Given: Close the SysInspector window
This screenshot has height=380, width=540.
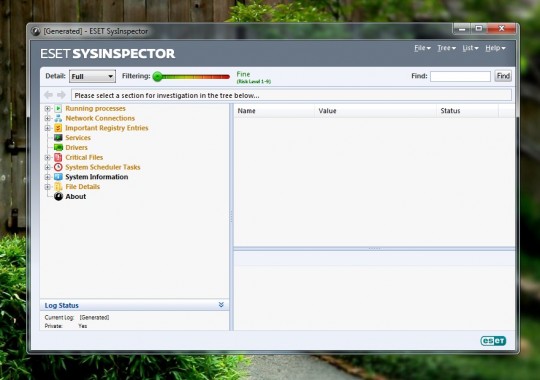Looking at the screenshot, I should [x=501, y=29].
